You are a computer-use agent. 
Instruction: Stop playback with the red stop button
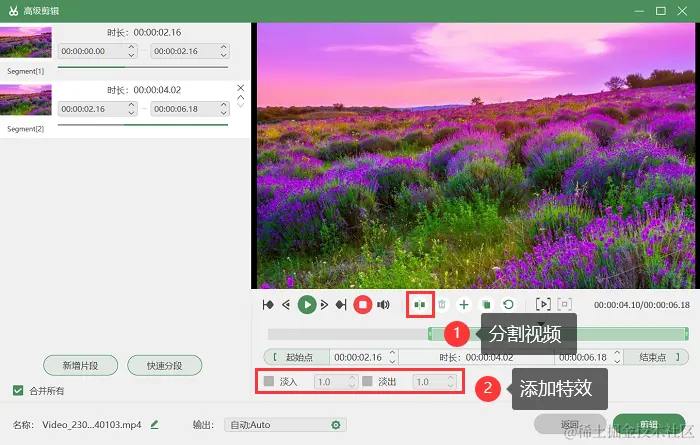[362, 305]
